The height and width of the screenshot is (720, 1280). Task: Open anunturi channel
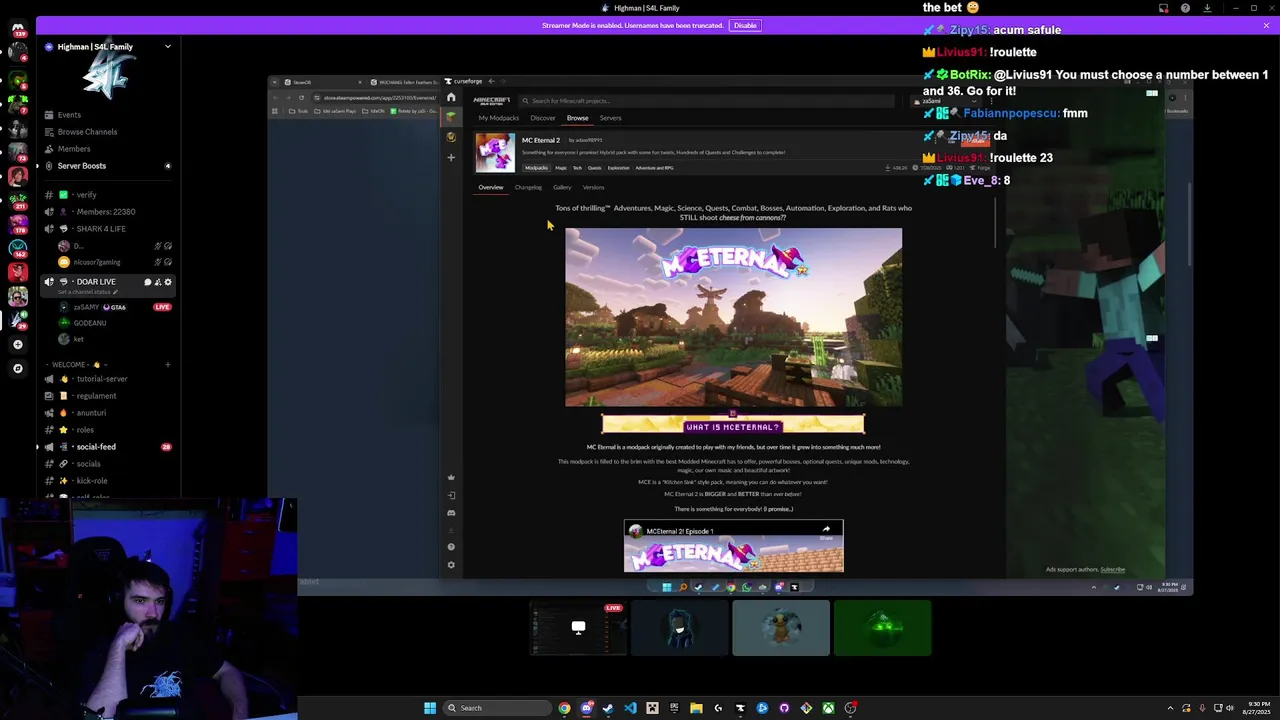tap(109, 413)
